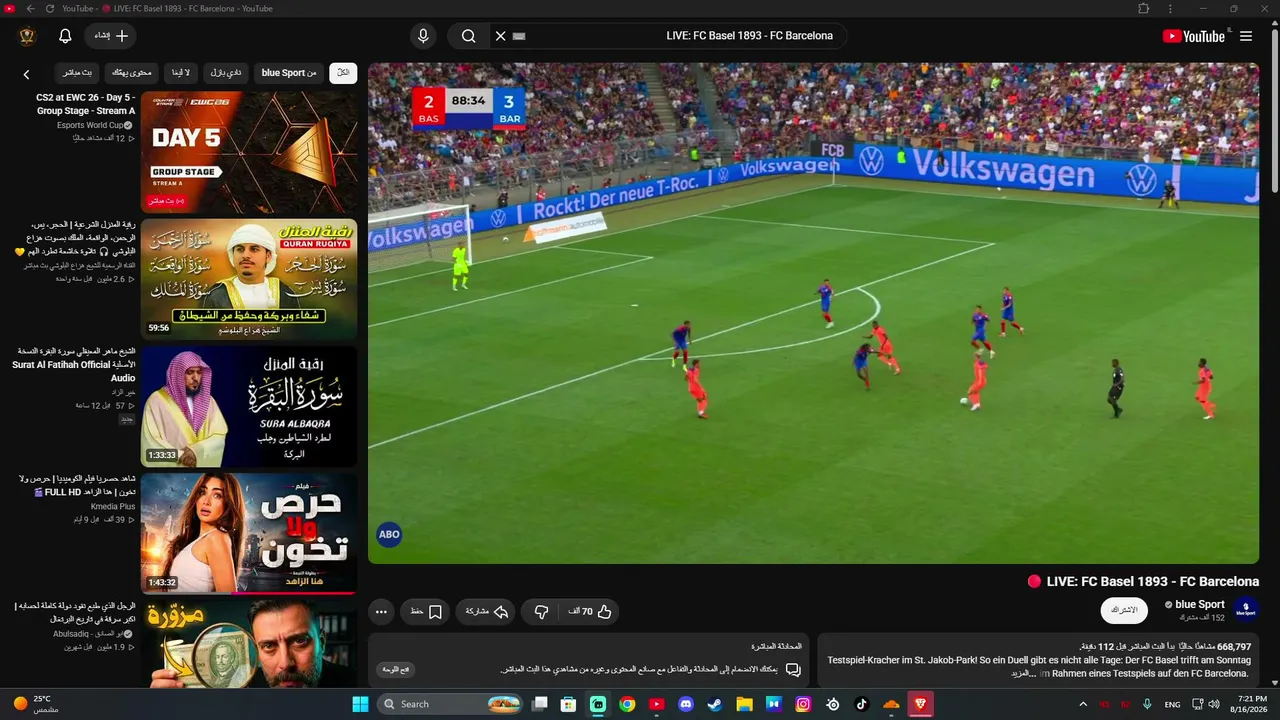Open the account avatar menu
Screen dimensions: 1280x720
[27, 36]
